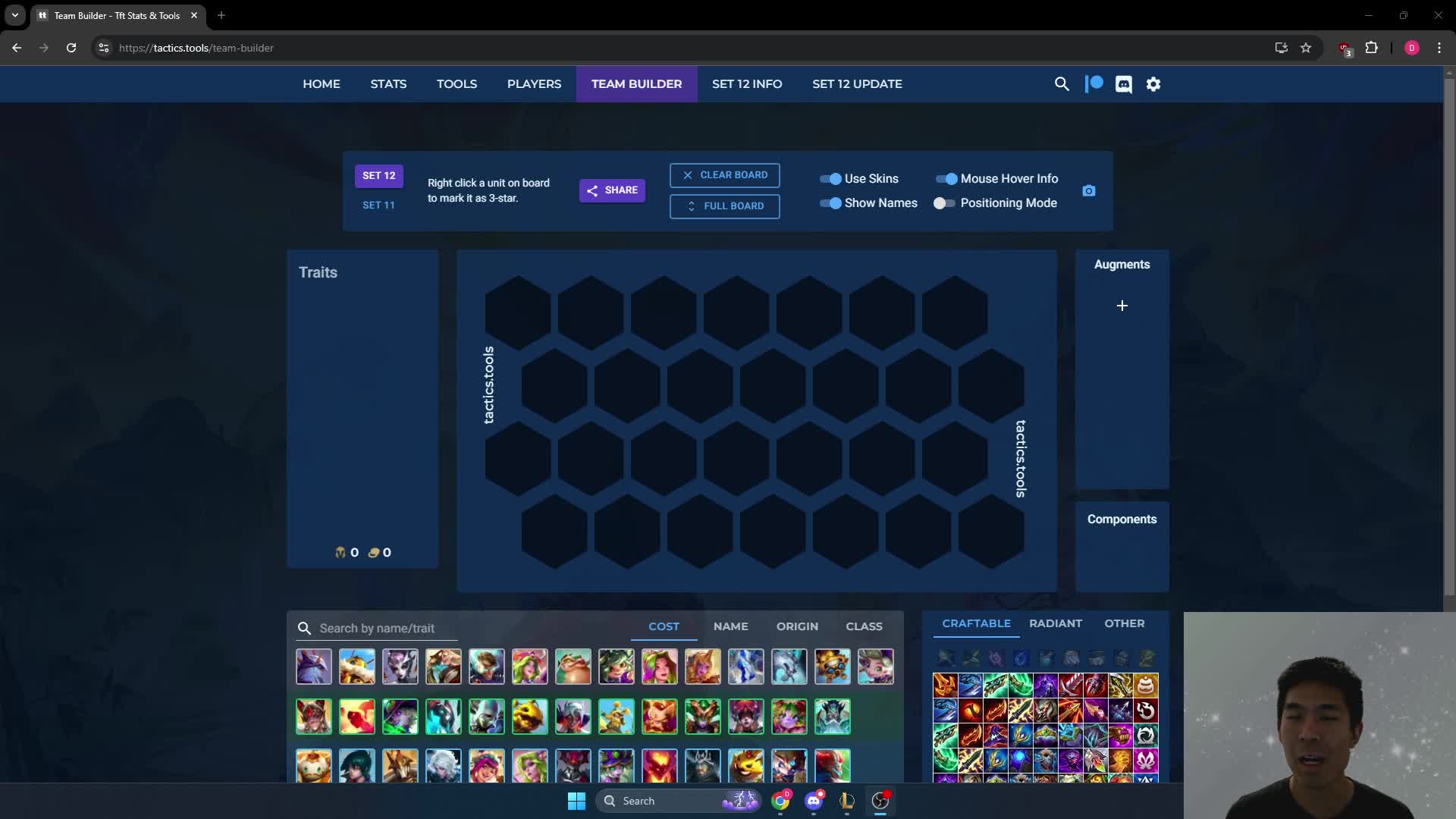This screenshot has height=819, width=1456.
Task: Add an augment with the plus icon
Action: (x=1122, y=306)
